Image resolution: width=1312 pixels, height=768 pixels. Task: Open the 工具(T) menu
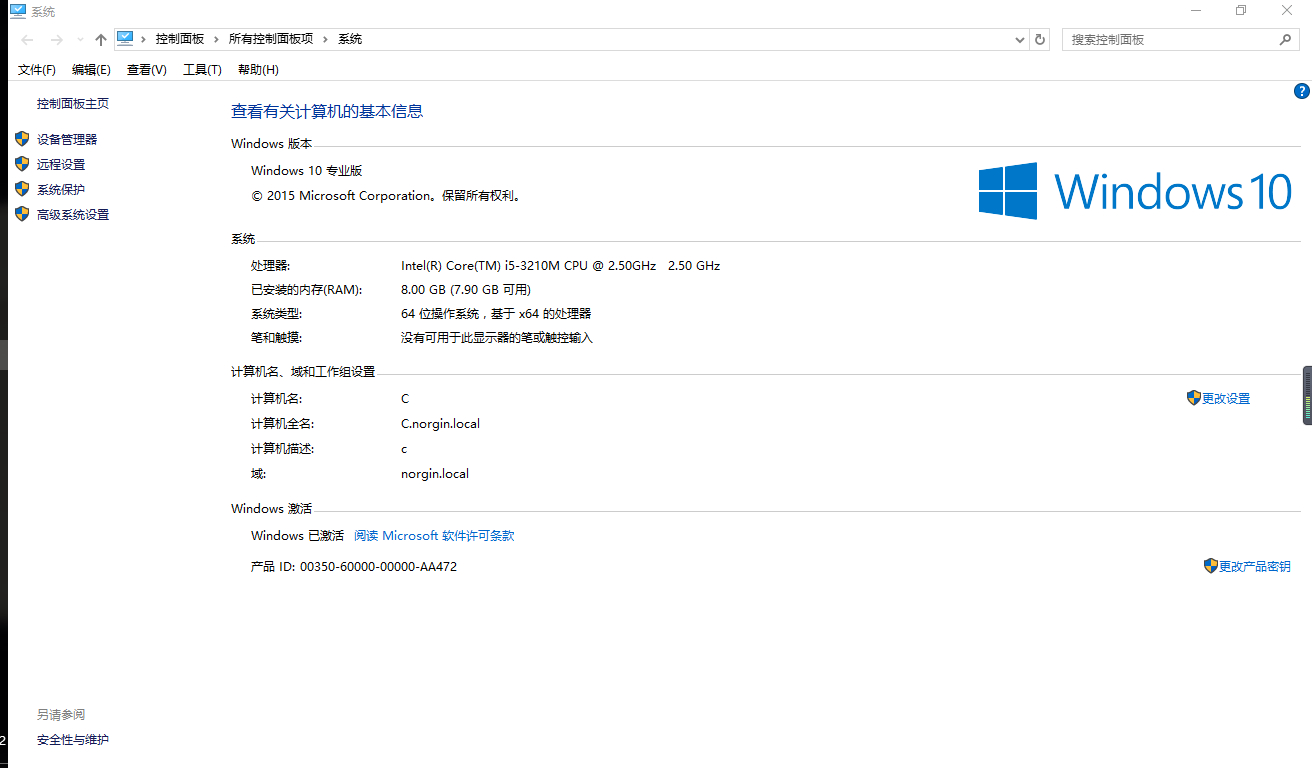(x=202, y=69)
